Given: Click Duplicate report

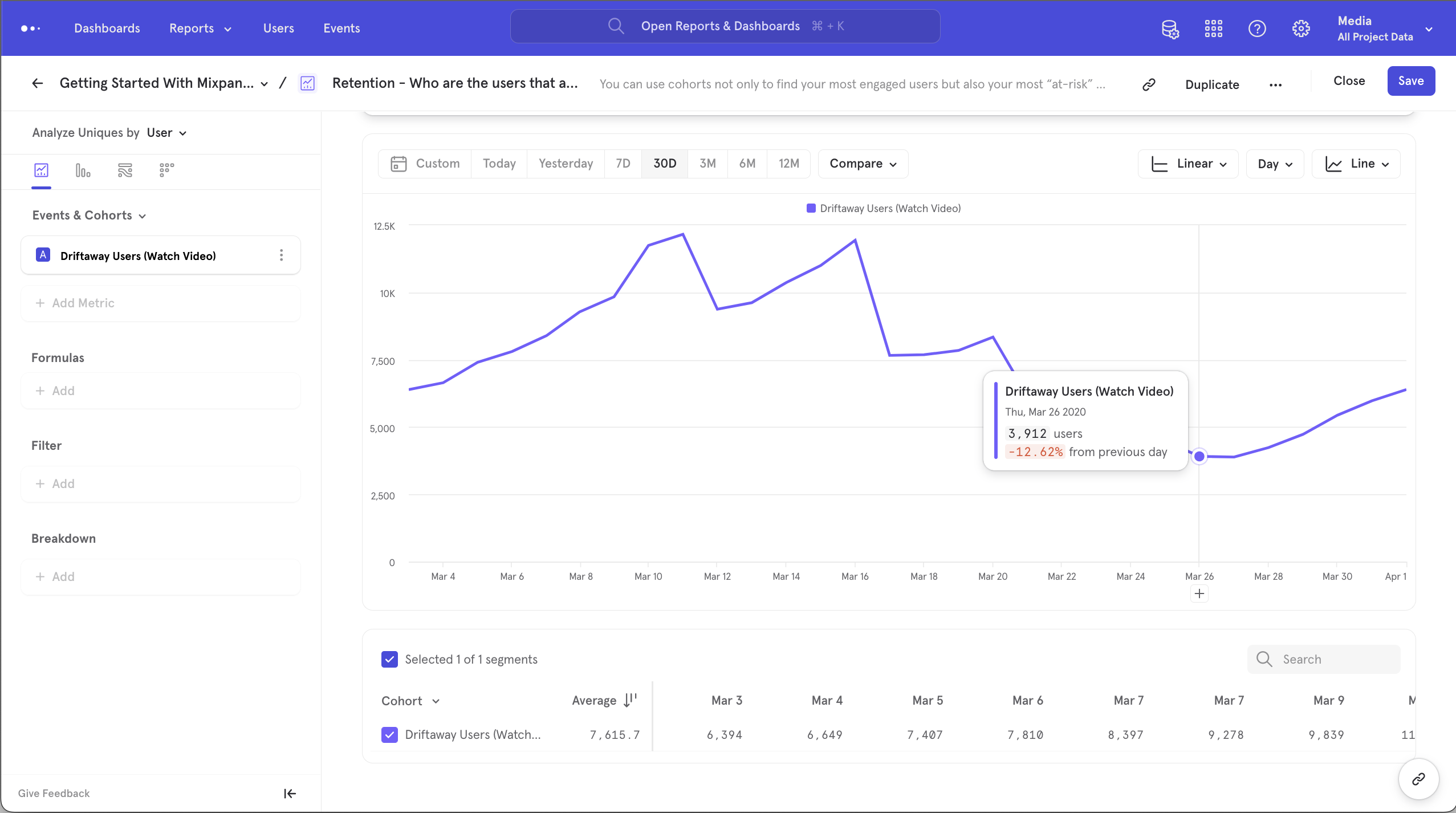Looking at the screenshot, I should pyautogui.click(x=1212, y=84).
